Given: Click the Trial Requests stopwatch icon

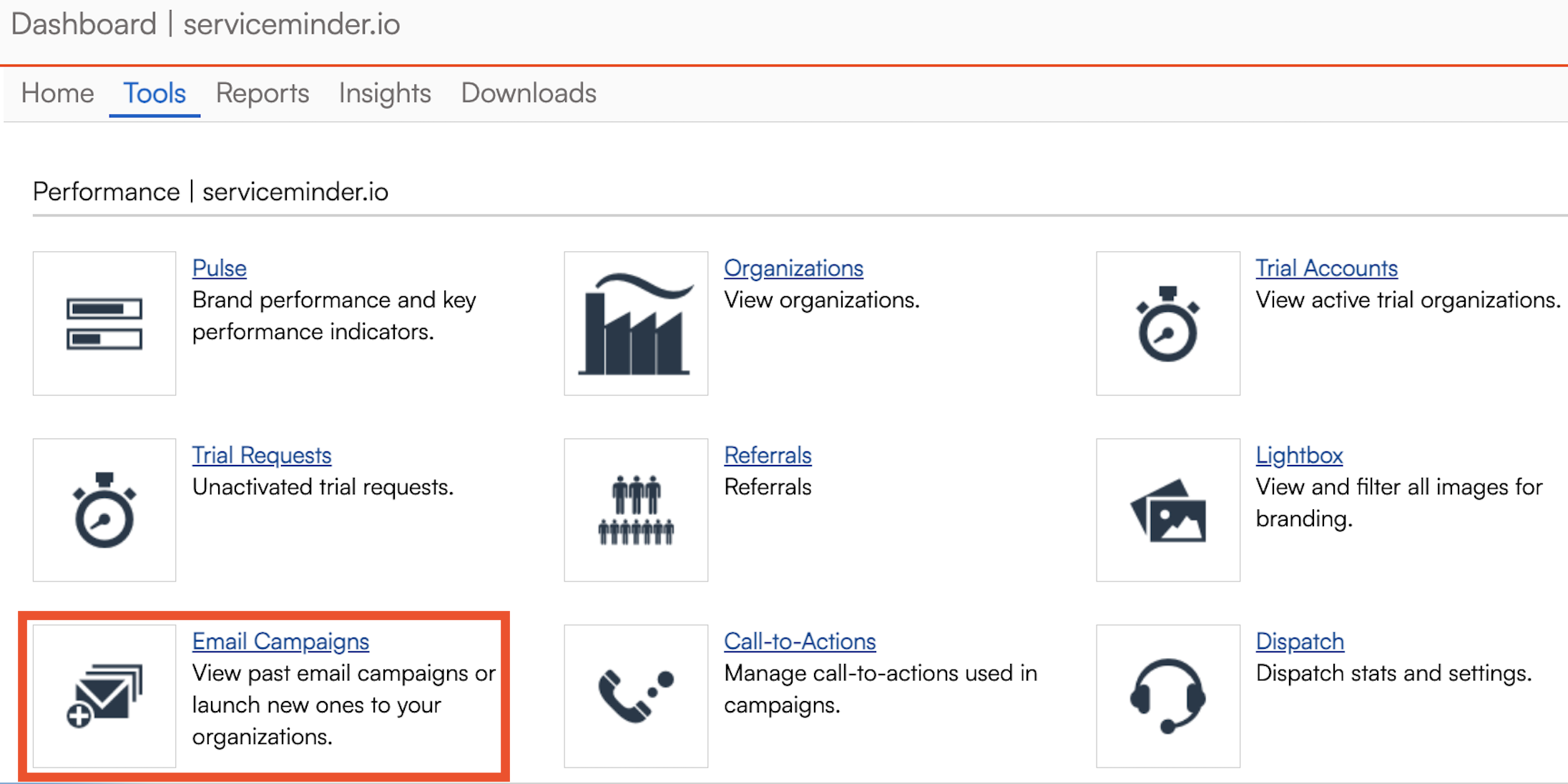Looking at the screenshot, I should (104, 510).
